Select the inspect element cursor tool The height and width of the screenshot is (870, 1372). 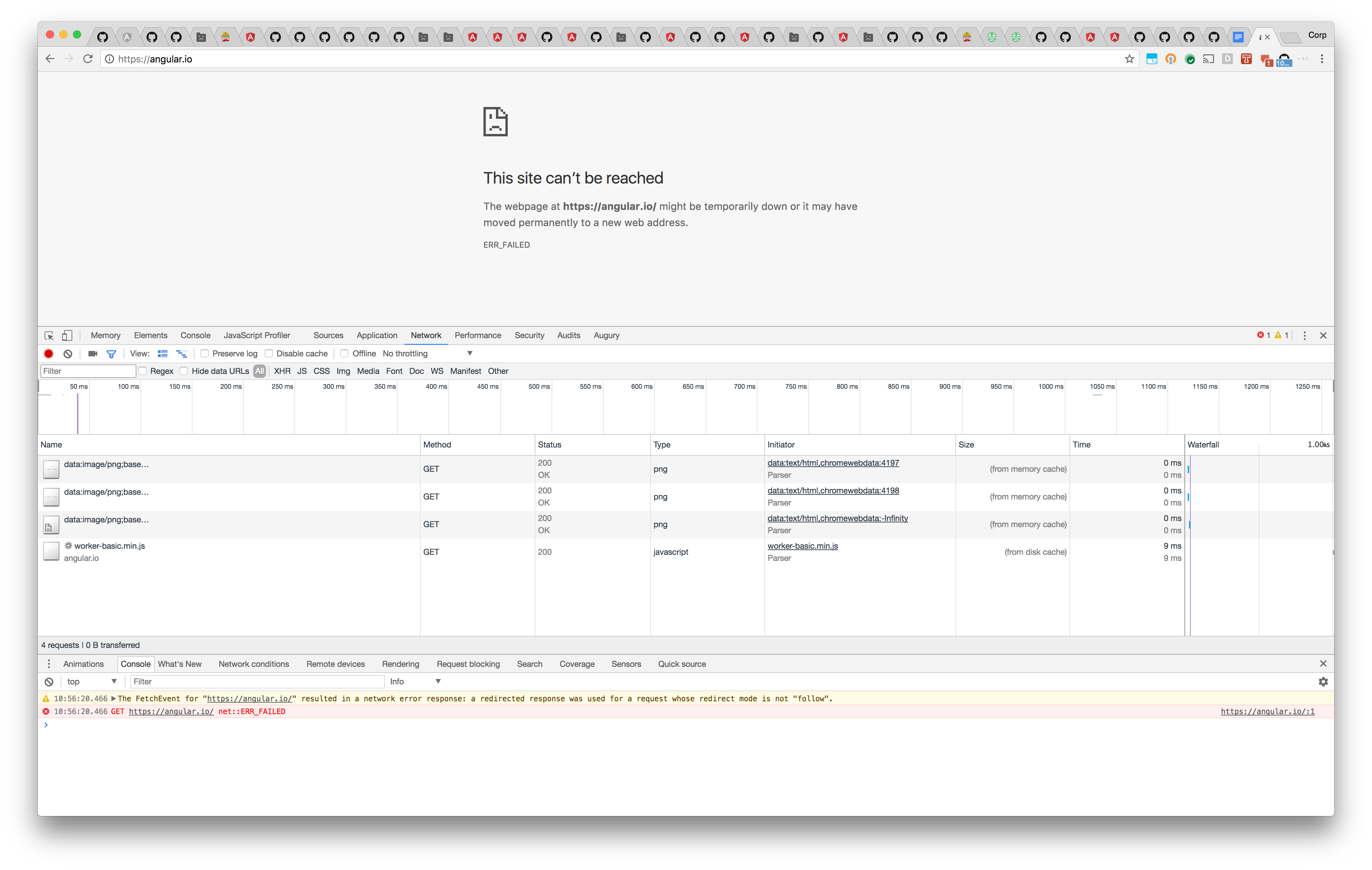point(48,335)
